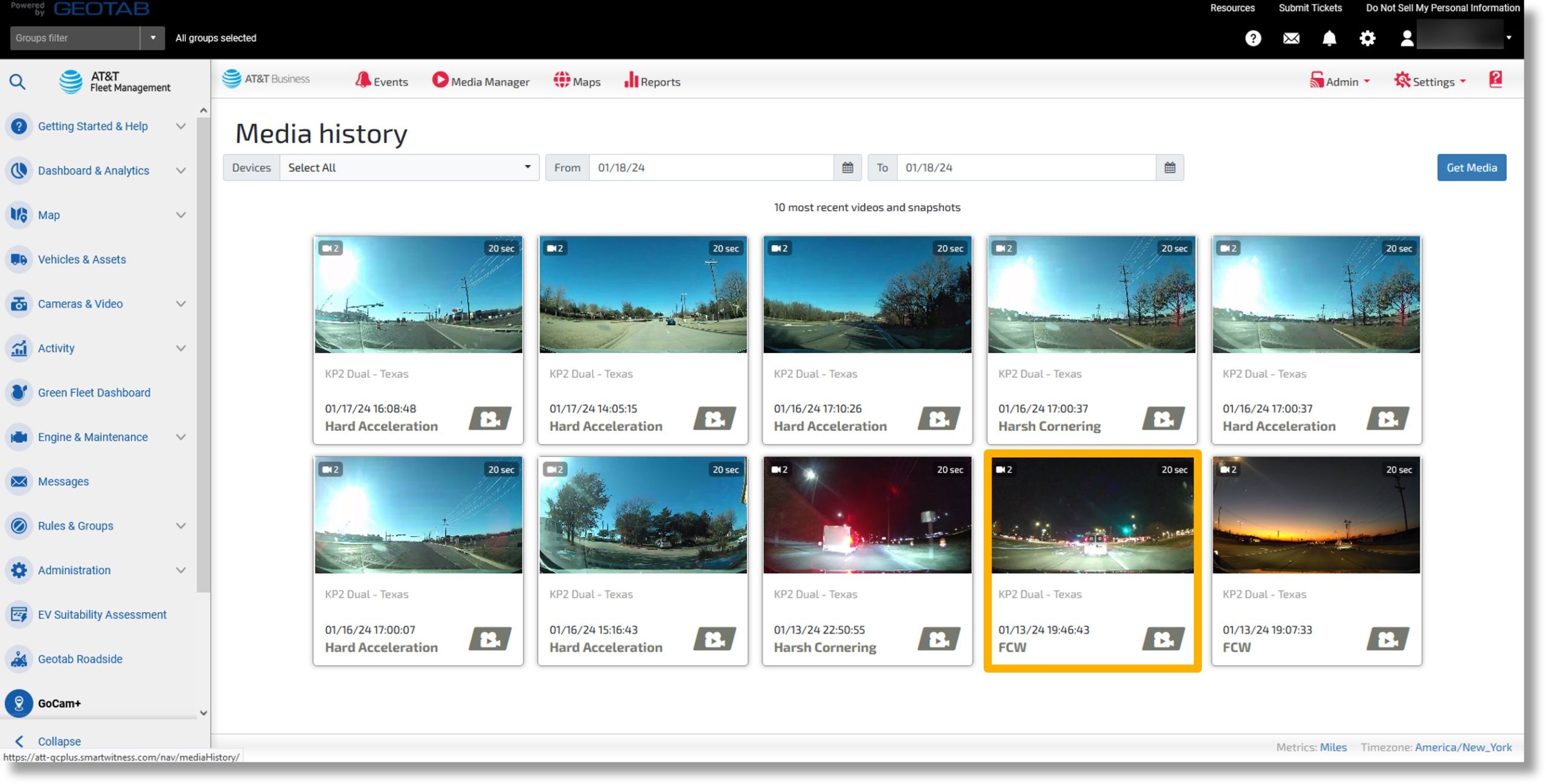This screenshot has height=784, width=1546.
Task: Open the user account dropdown arrow
Action: point(1509,37)
